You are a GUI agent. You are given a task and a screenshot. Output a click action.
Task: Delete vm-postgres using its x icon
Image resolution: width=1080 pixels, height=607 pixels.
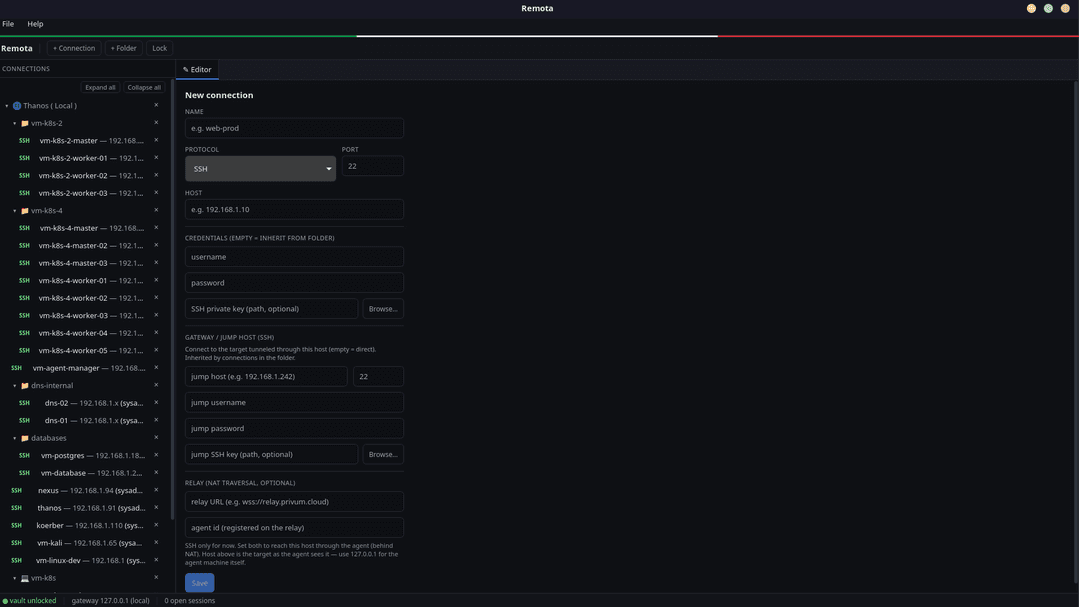coord(156,455)
